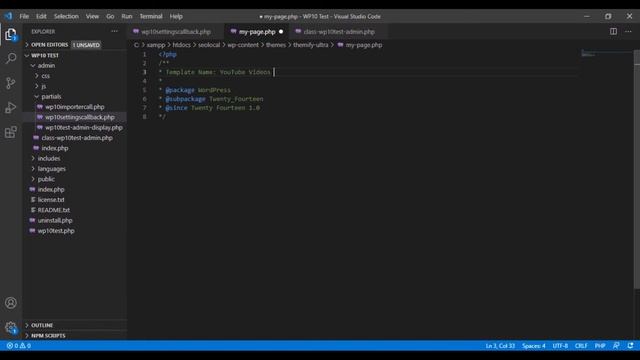Open README.txt file
Image resolution: width=640 pixels, height=360 pixels.
53,210
